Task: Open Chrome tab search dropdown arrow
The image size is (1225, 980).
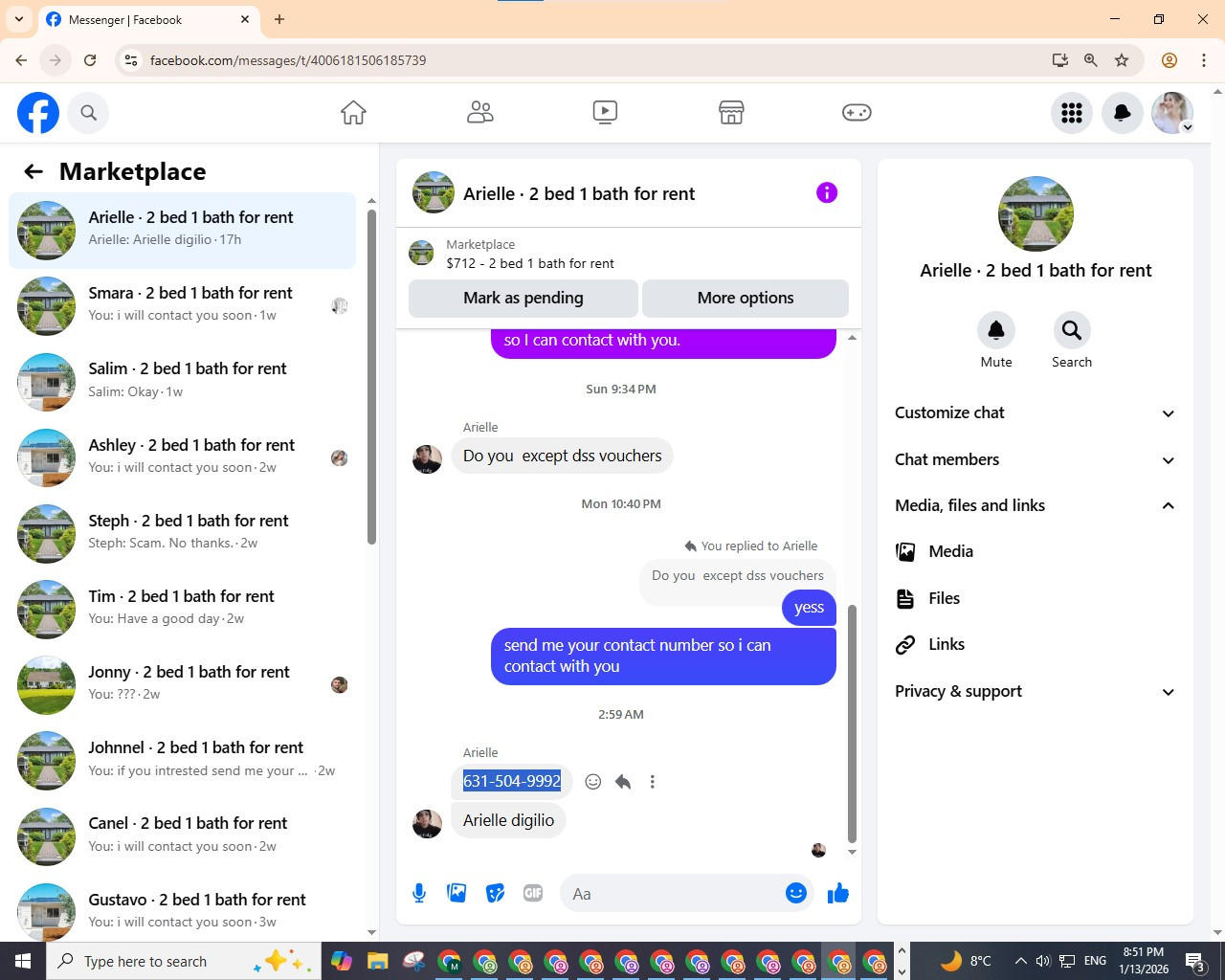Action: [19, 19]
